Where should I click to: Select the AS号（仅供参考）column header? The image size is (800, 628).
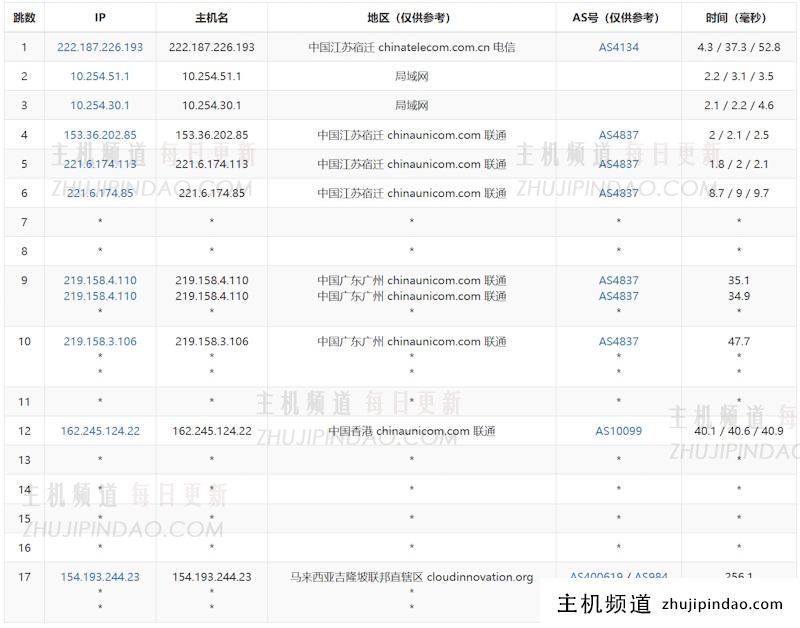click(x=618, y=18)
